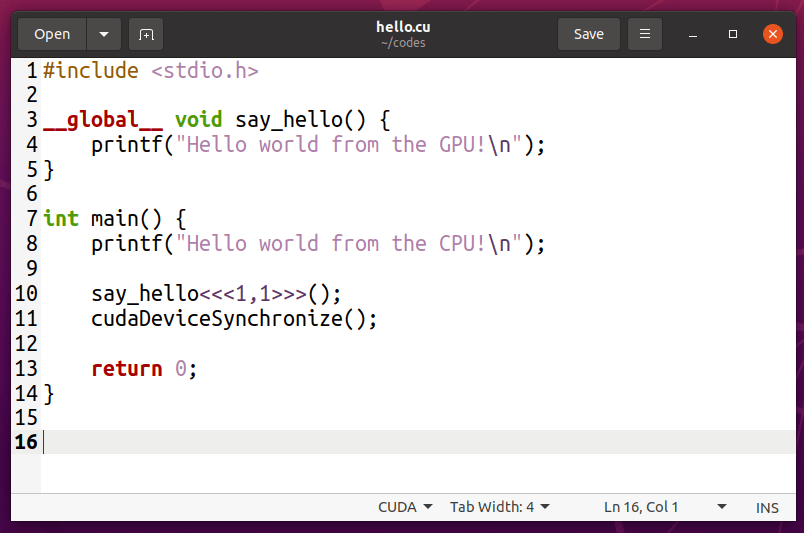Click the void keyword on line 3
This screenshot has width=804, height=533.
(198, 120)
